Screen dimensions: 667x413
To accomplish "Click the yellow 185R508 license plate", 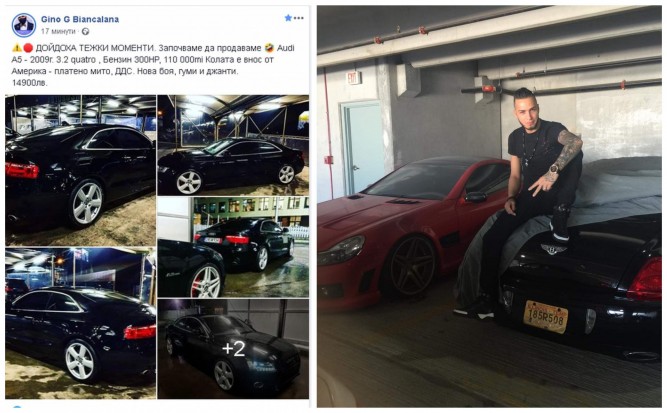I will coord(545,316).
